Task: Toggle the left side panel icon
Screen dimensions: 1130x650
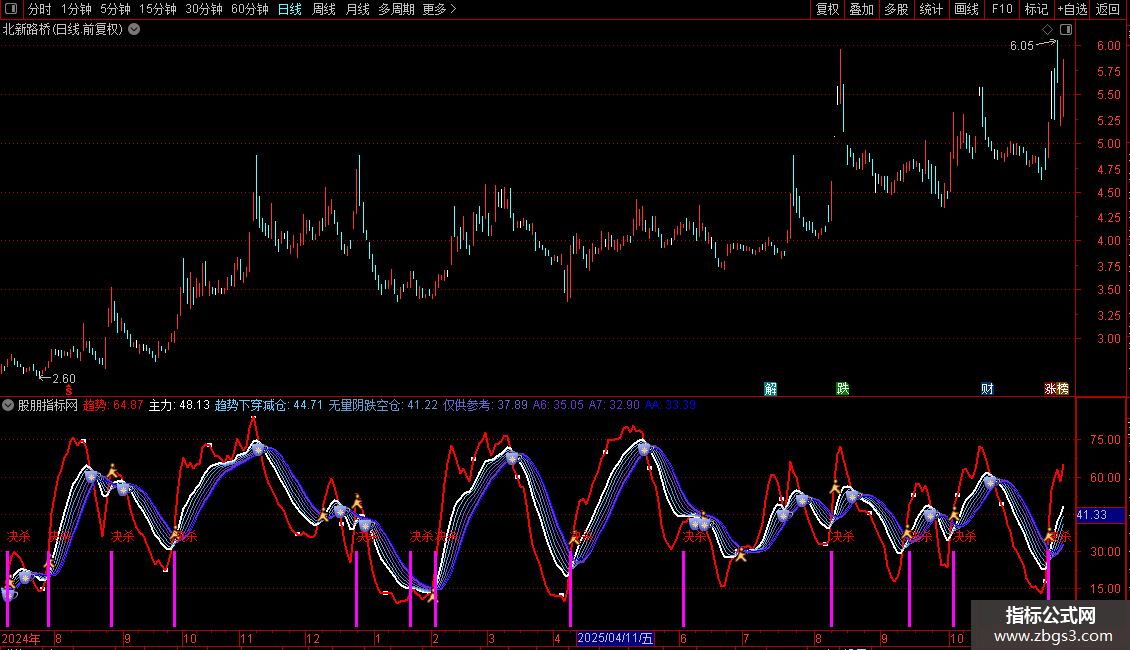Action: (11, 9)
